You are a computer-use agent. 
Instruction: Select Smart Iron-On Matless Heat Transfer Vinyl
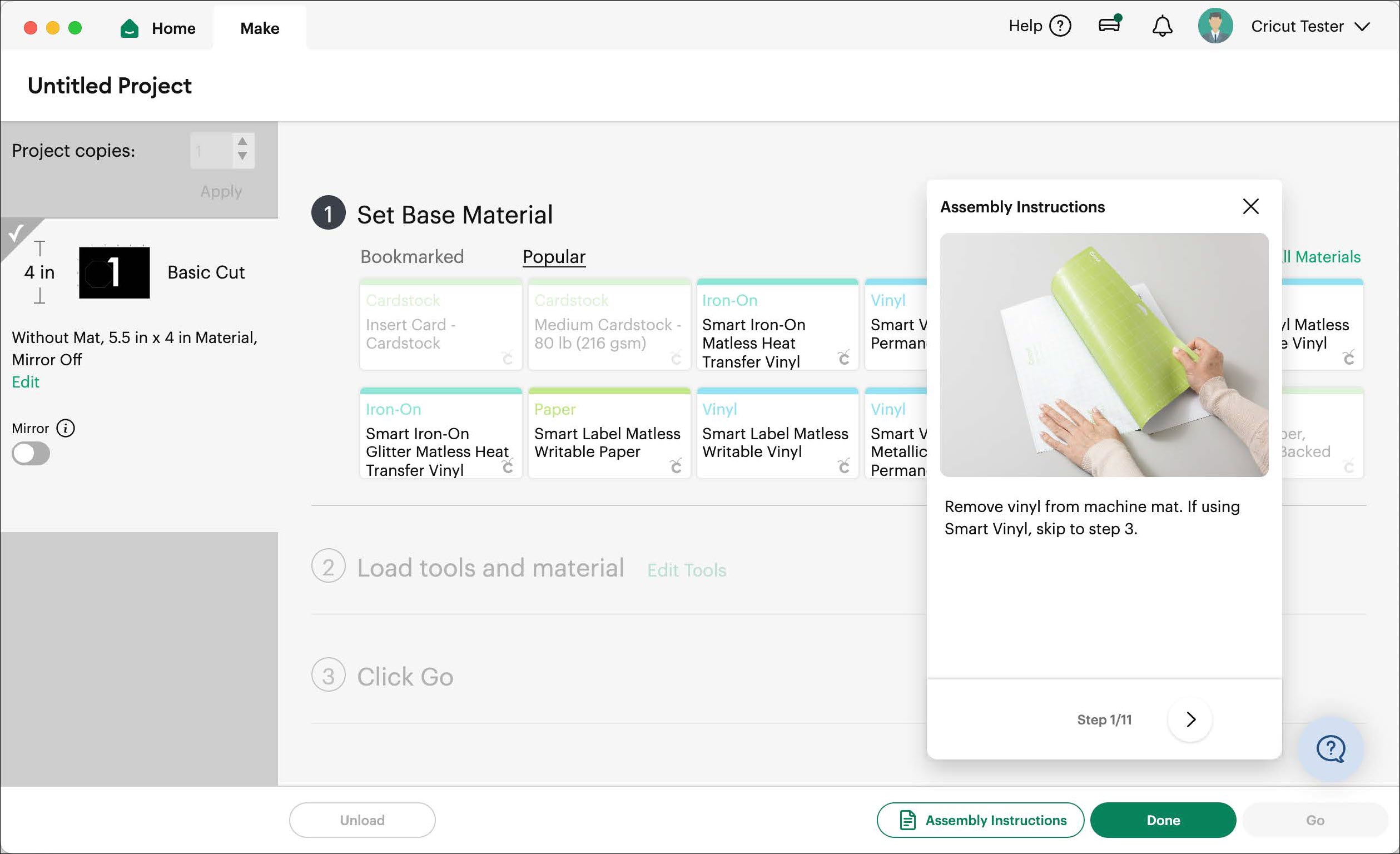click(x=777, y=325)
